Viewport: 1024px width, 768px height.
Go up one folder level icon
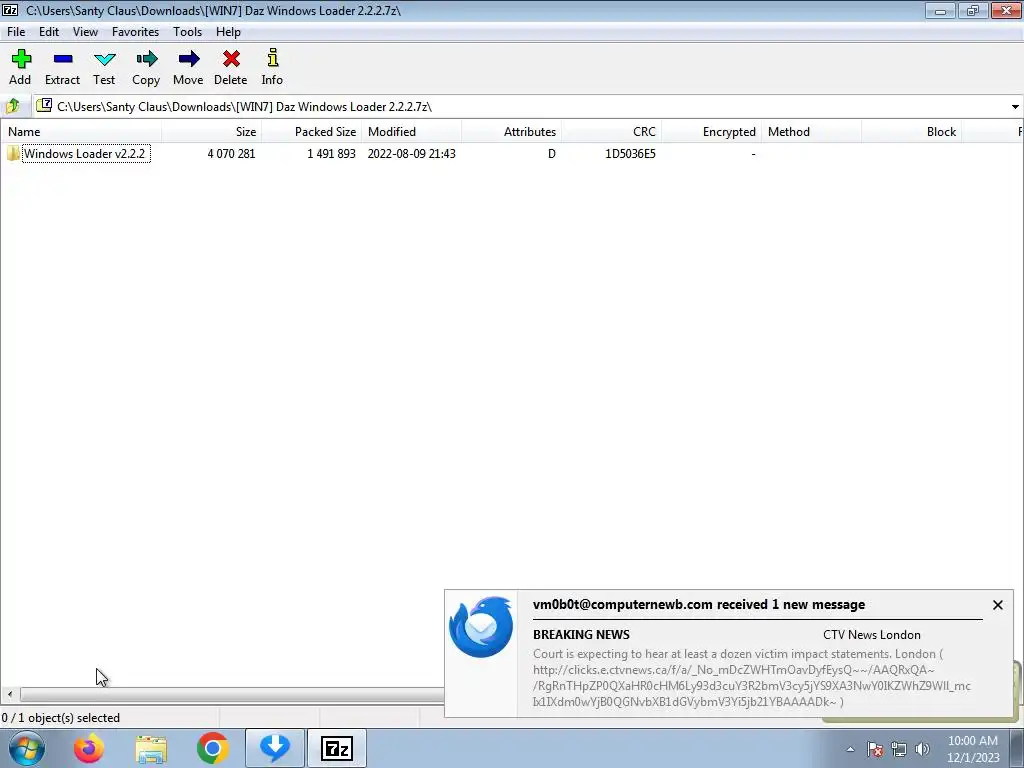tap(12, 106)
